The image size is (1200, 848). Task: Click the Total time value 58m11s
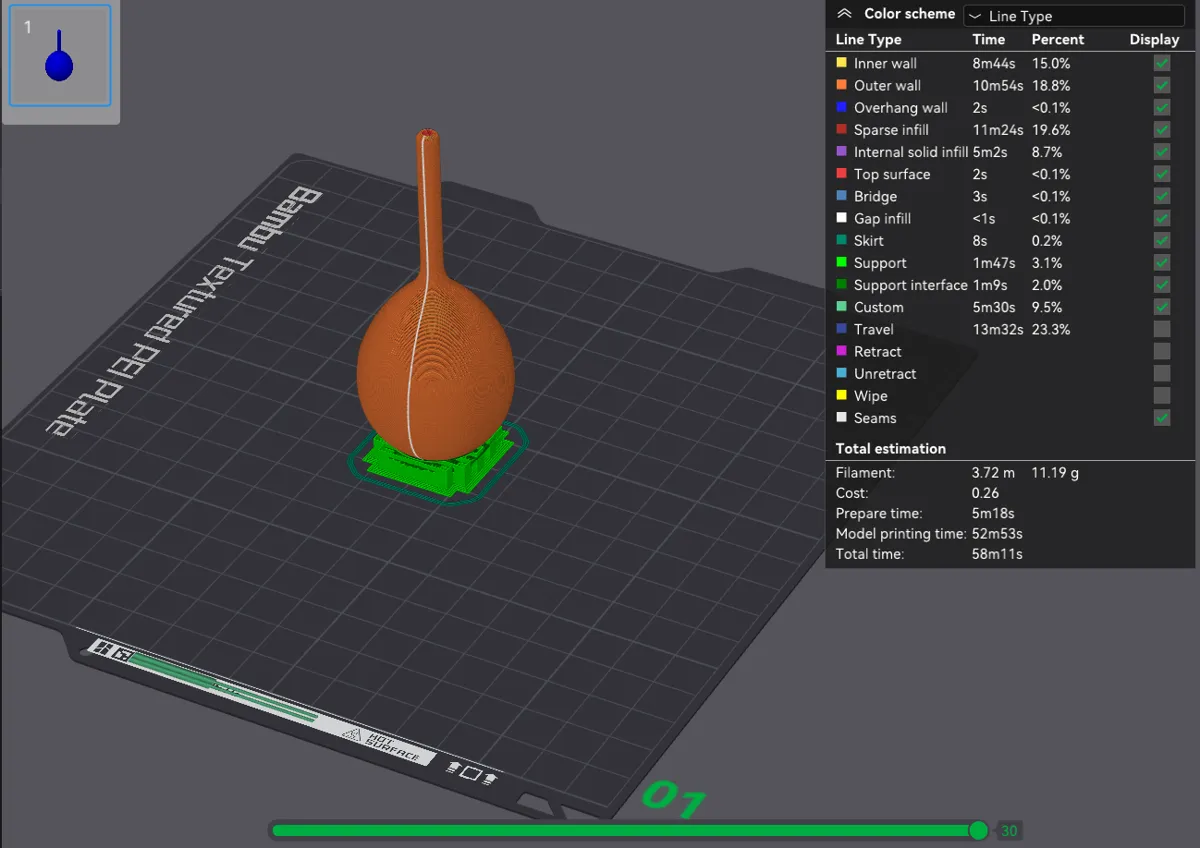click(997, 554)
